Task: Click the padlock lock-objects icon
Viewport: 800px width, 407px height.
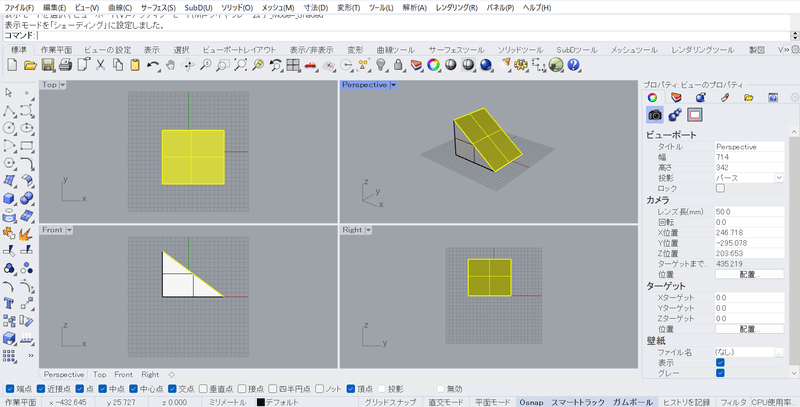Action: tap(398, 65)
